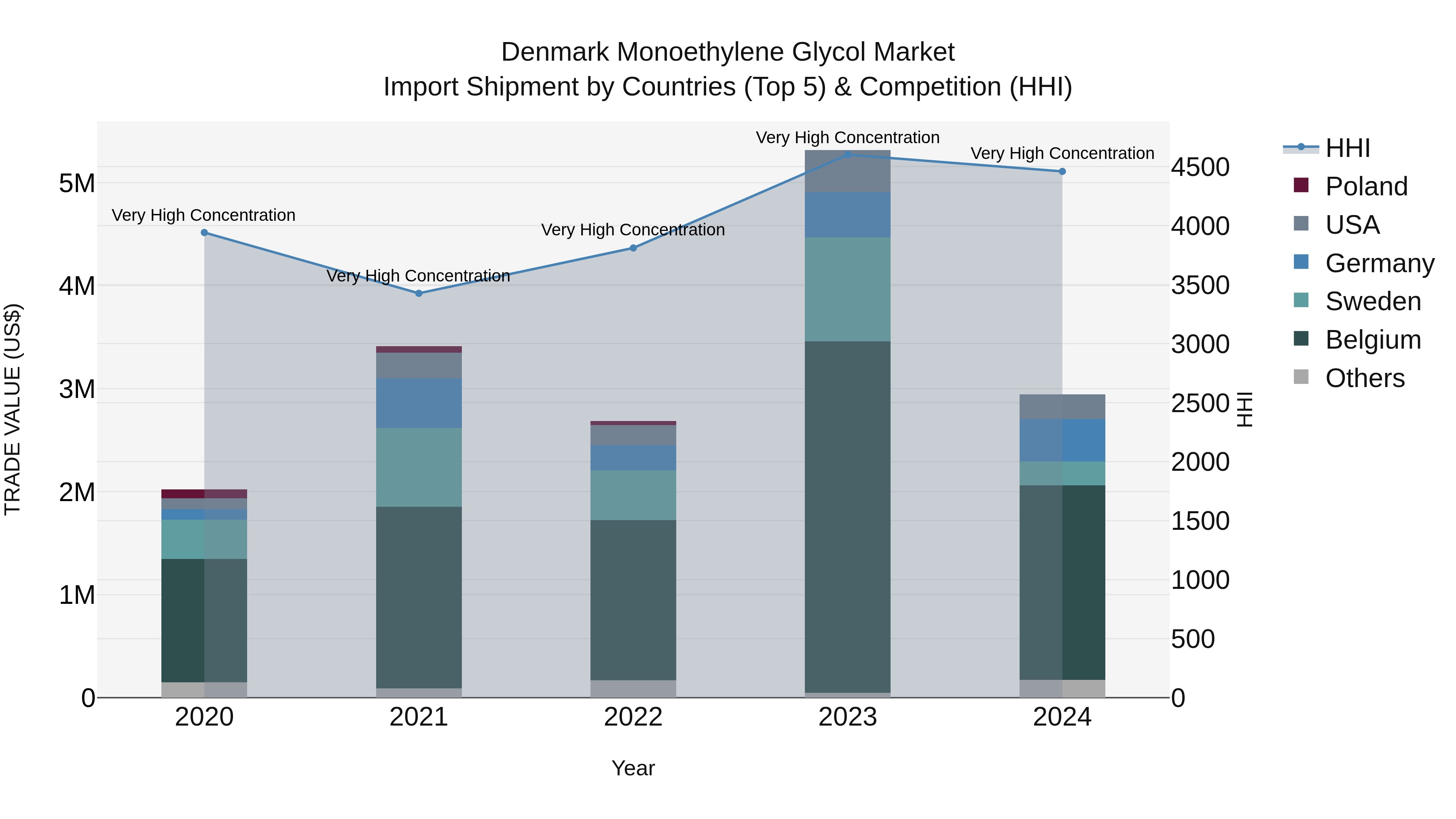Viewport: 1456px width, 819px height.
Task: Click the 4500 tick on HHI axis
Action: coord(1200,167)
